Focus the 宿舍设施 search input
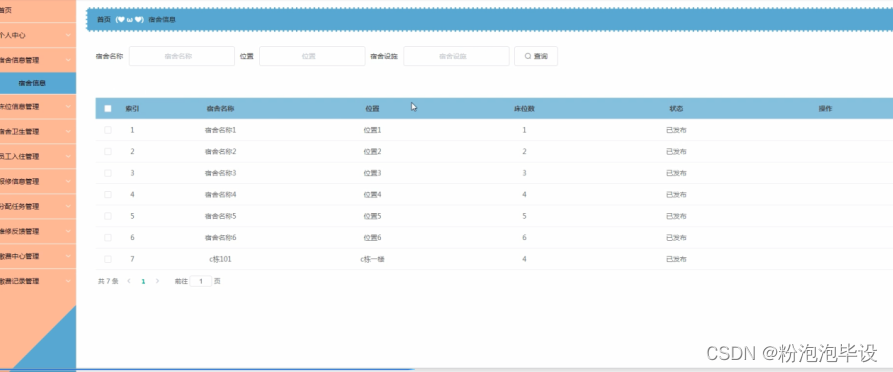Image resolution: width=893 pixels, height=372 pixels. pos(456,56)
